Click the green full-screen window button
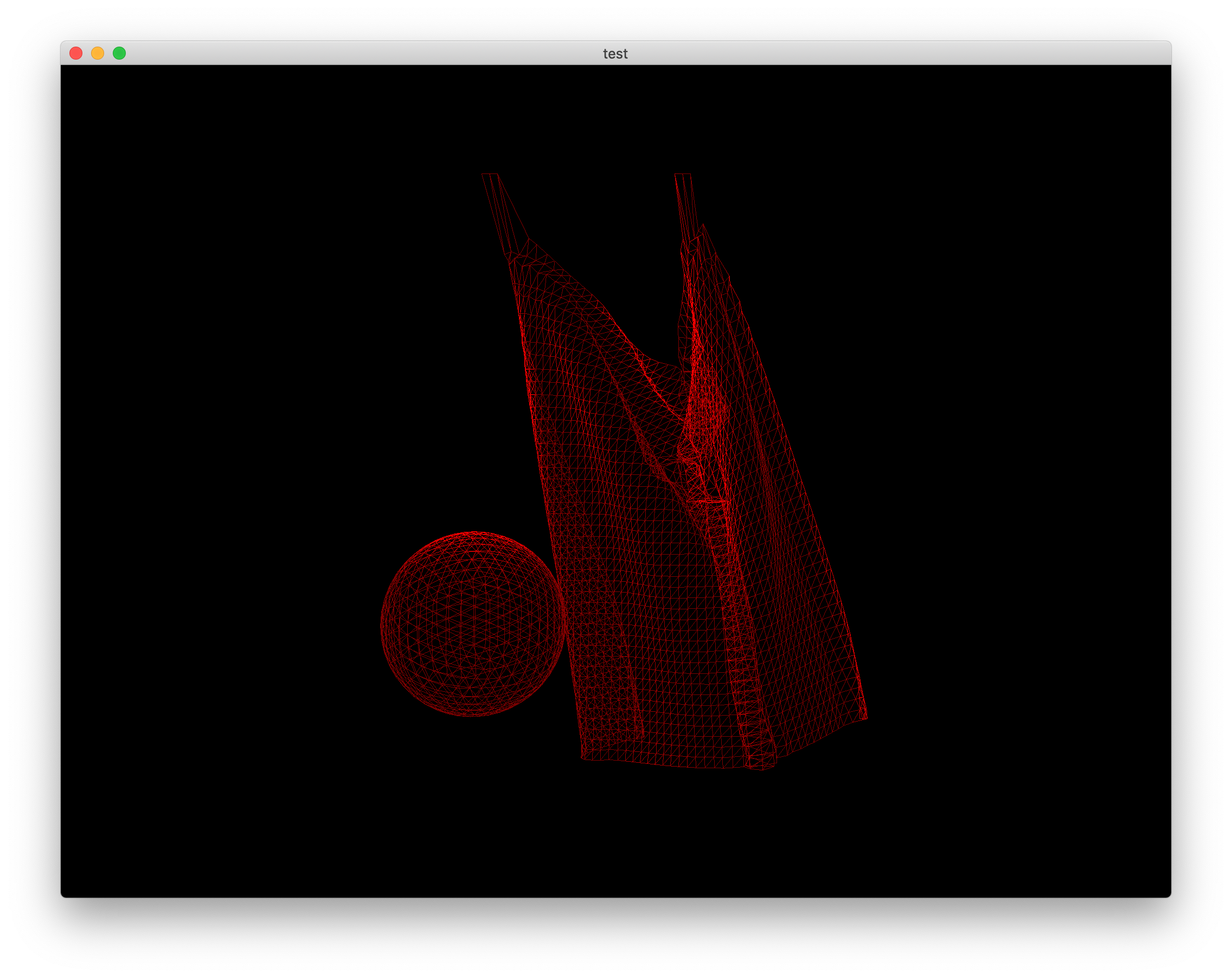 (119, 53)
